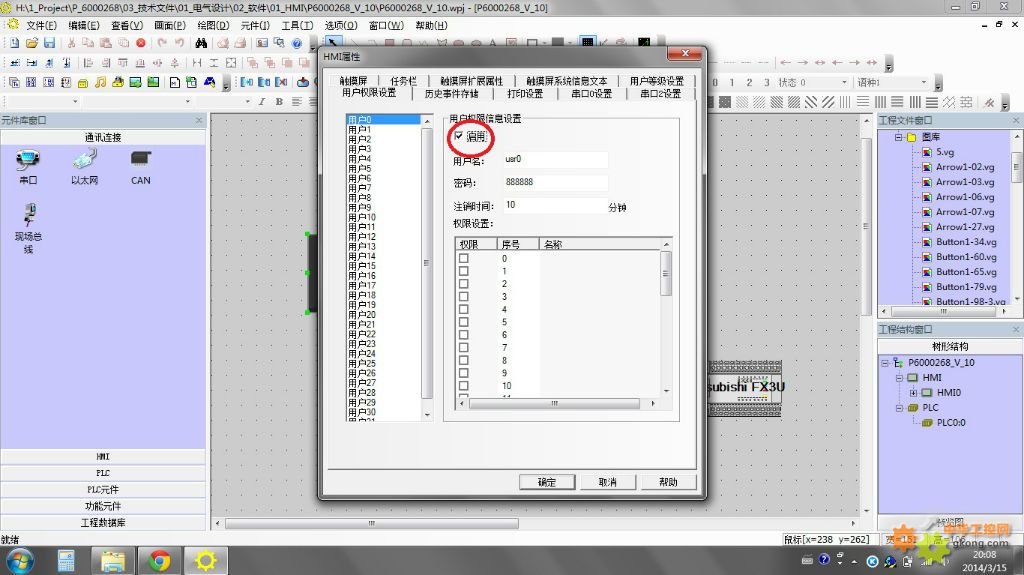Click the permissions table horizontal scrollbar
Image resolution: width=1024 pixels, height=575 pixels.
(554, 403)
